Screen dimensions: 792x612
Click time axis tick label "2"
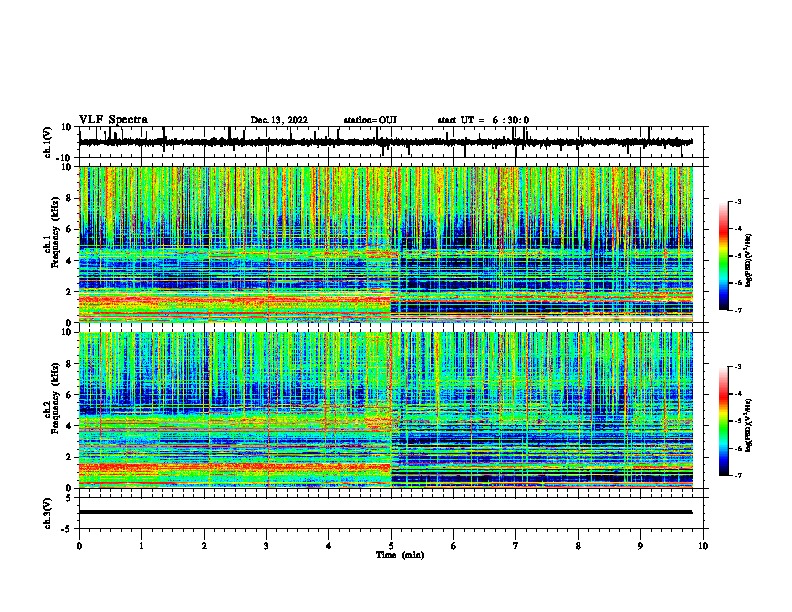(x=204, y=546)
